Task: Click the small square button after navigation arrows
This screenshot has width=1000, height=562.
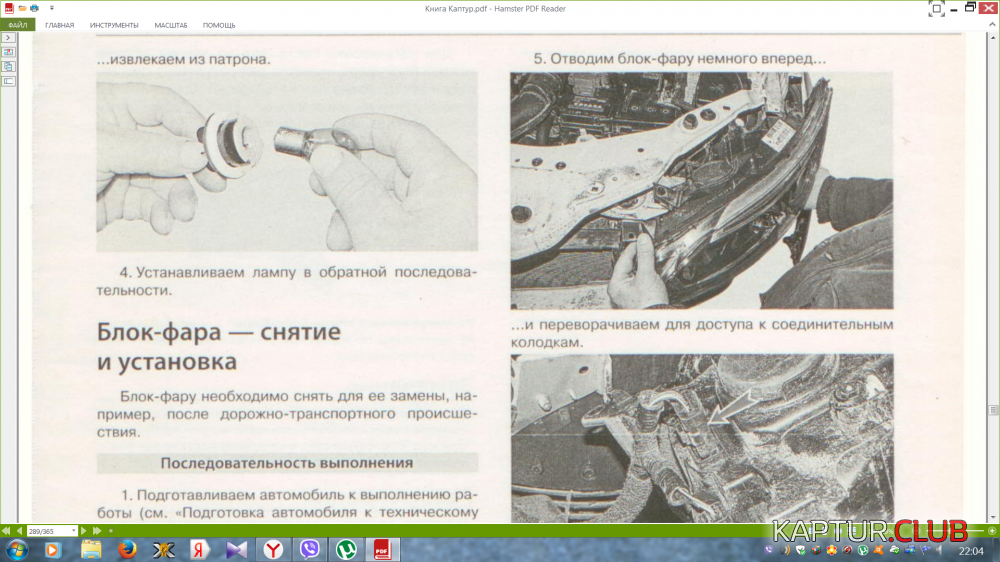Action: point(111,531)
